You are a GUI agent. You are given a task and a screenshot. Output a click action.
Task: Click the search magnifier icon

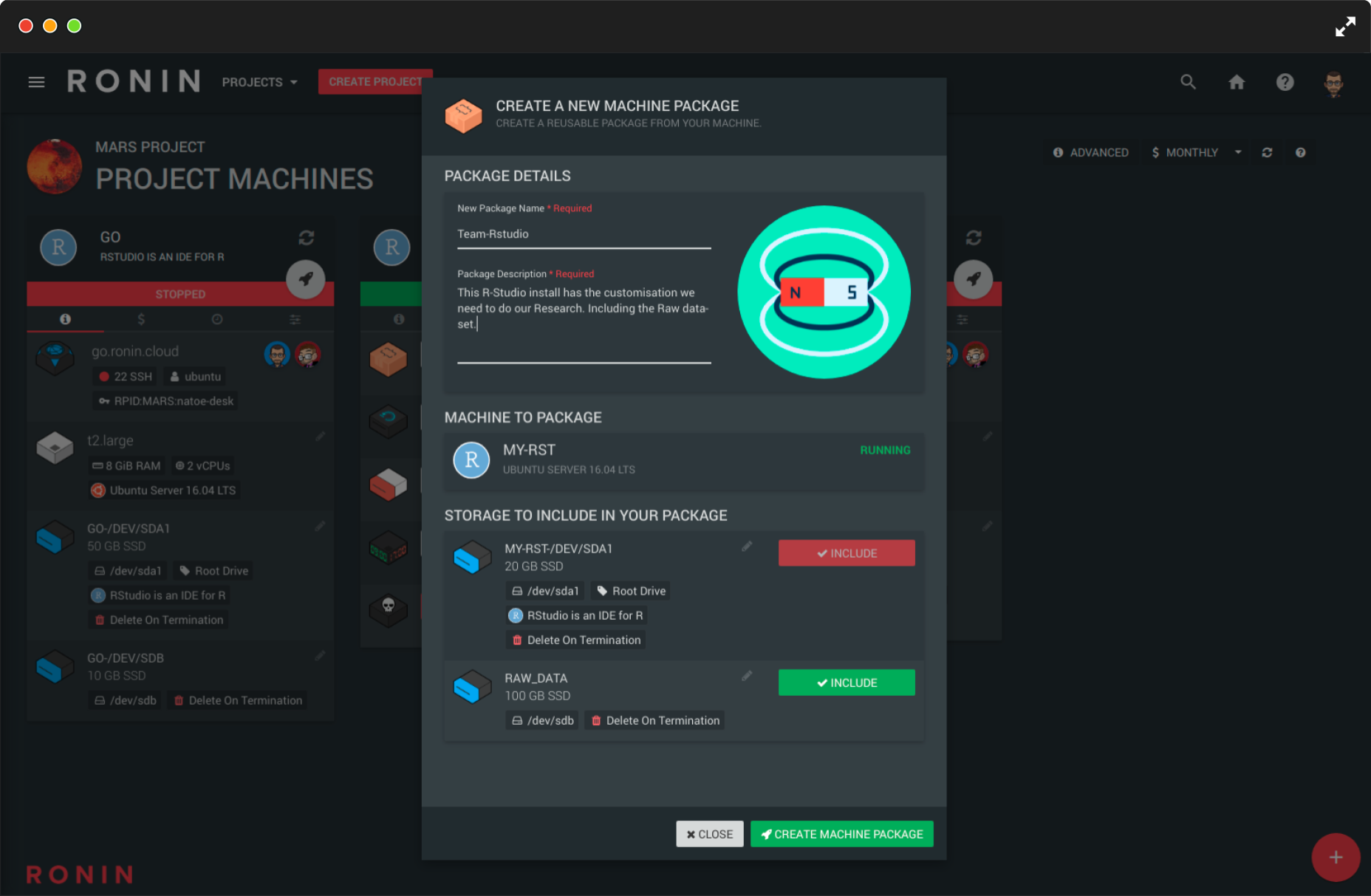(x=1188, y=82)
